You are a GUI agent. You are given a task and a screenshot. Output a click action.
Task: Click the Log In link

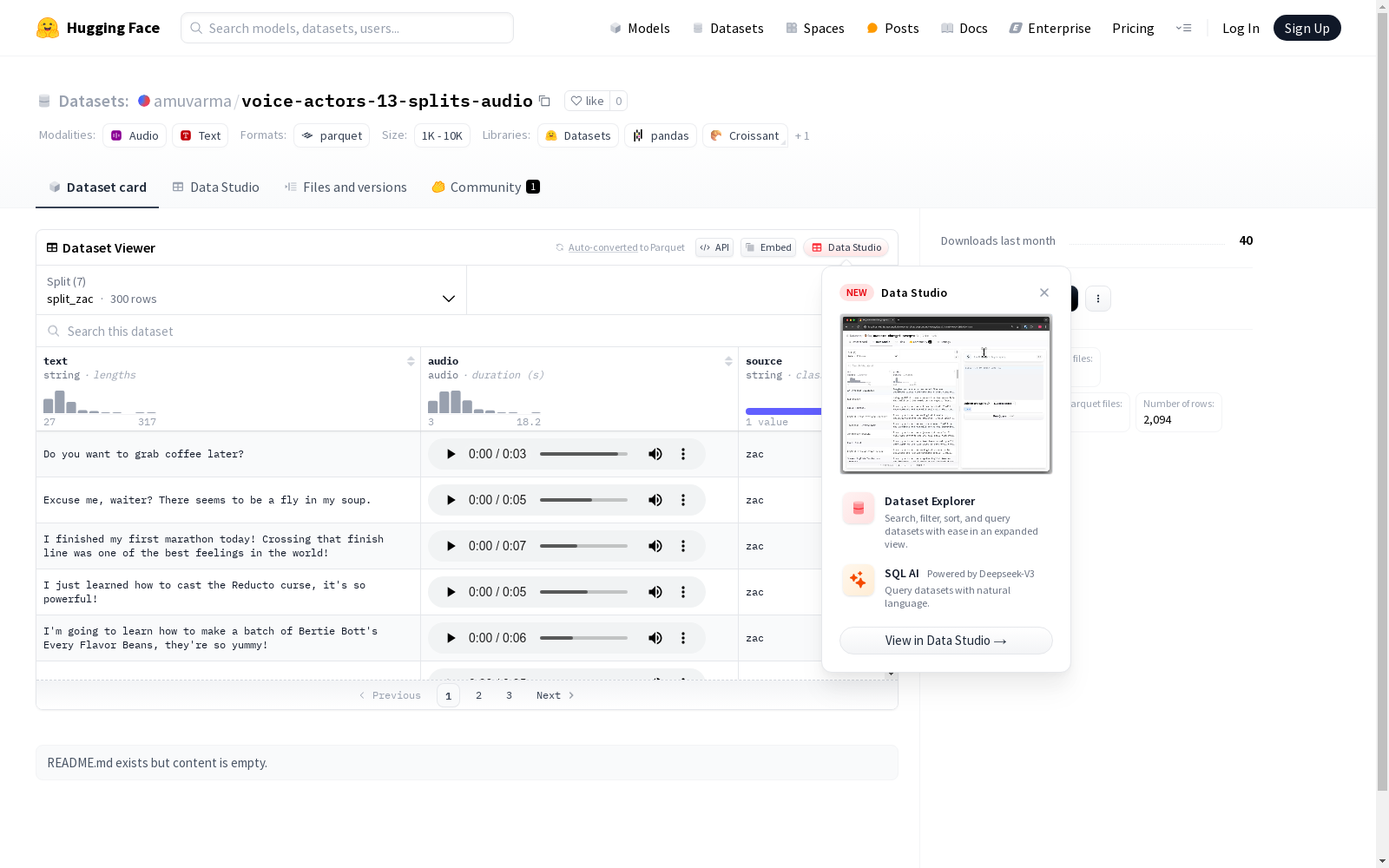click(x=1241, y=28)
